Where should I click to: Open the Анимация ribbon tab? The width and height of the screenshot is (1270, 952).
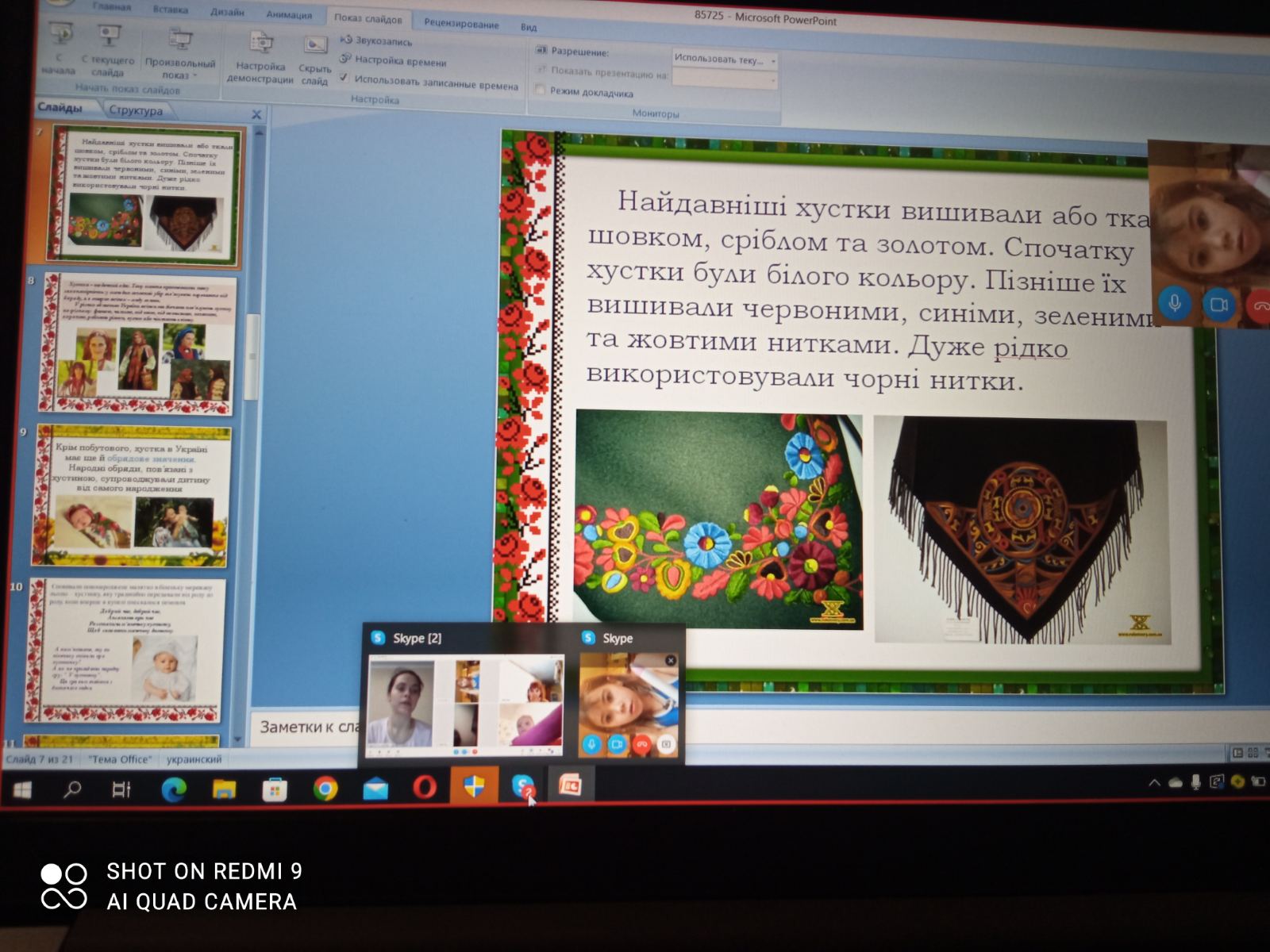(x=289, y=14)
